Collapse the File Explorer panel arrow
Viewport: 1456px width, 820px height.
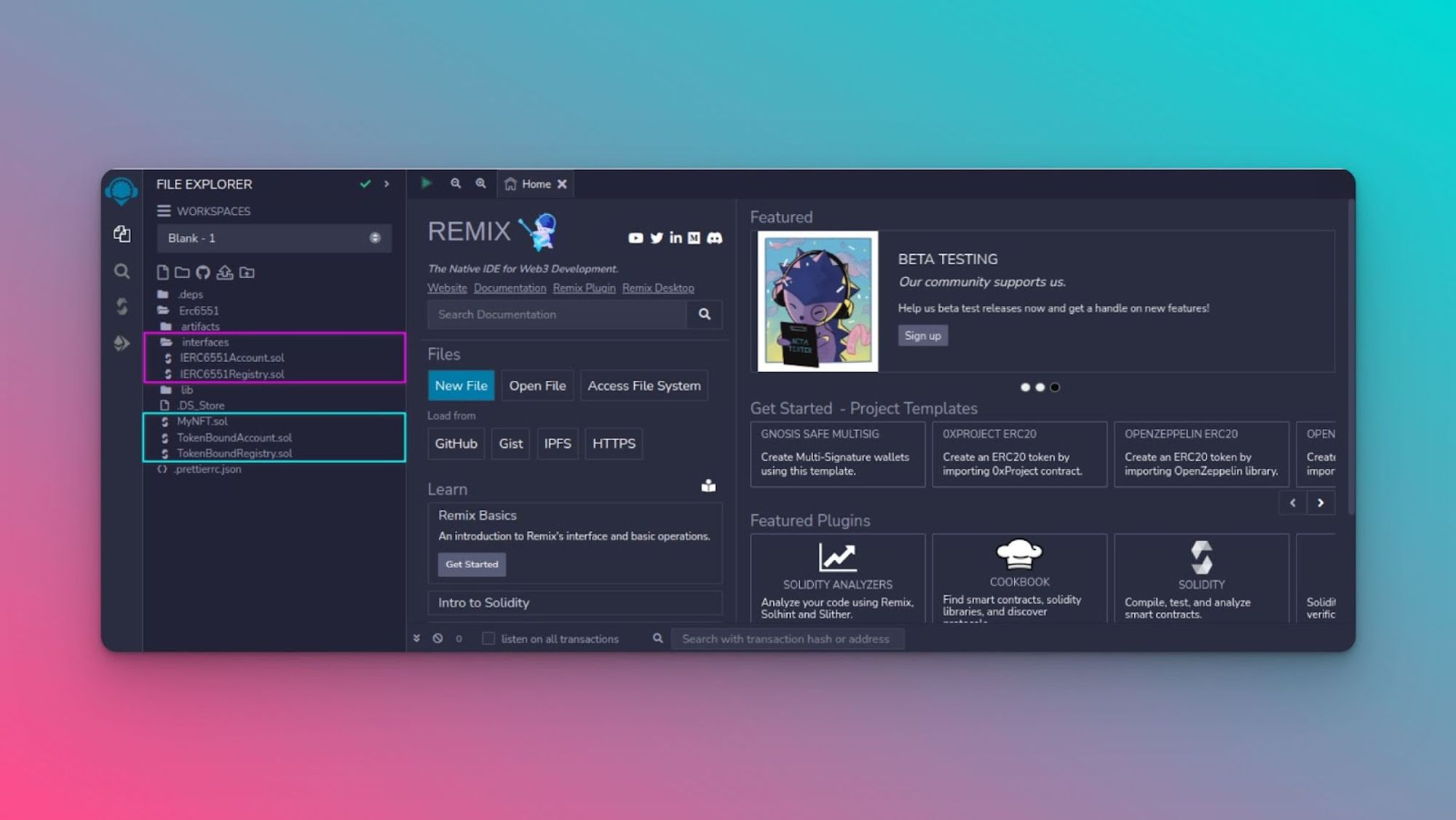[387, 184]
